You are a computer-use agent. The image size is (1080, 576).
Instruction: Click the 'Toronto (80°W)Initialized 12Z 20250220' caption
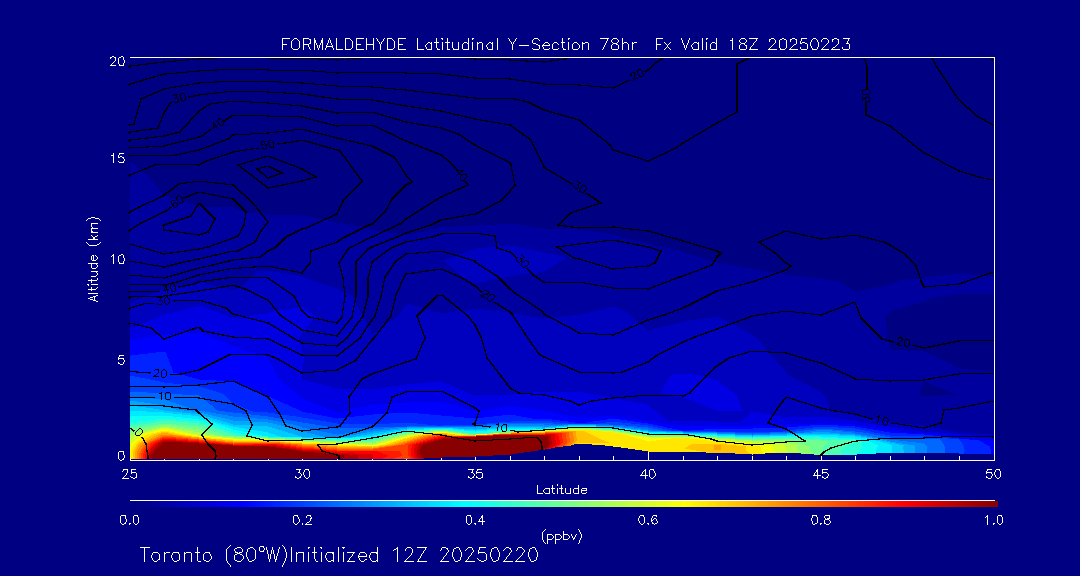[339, 555]
